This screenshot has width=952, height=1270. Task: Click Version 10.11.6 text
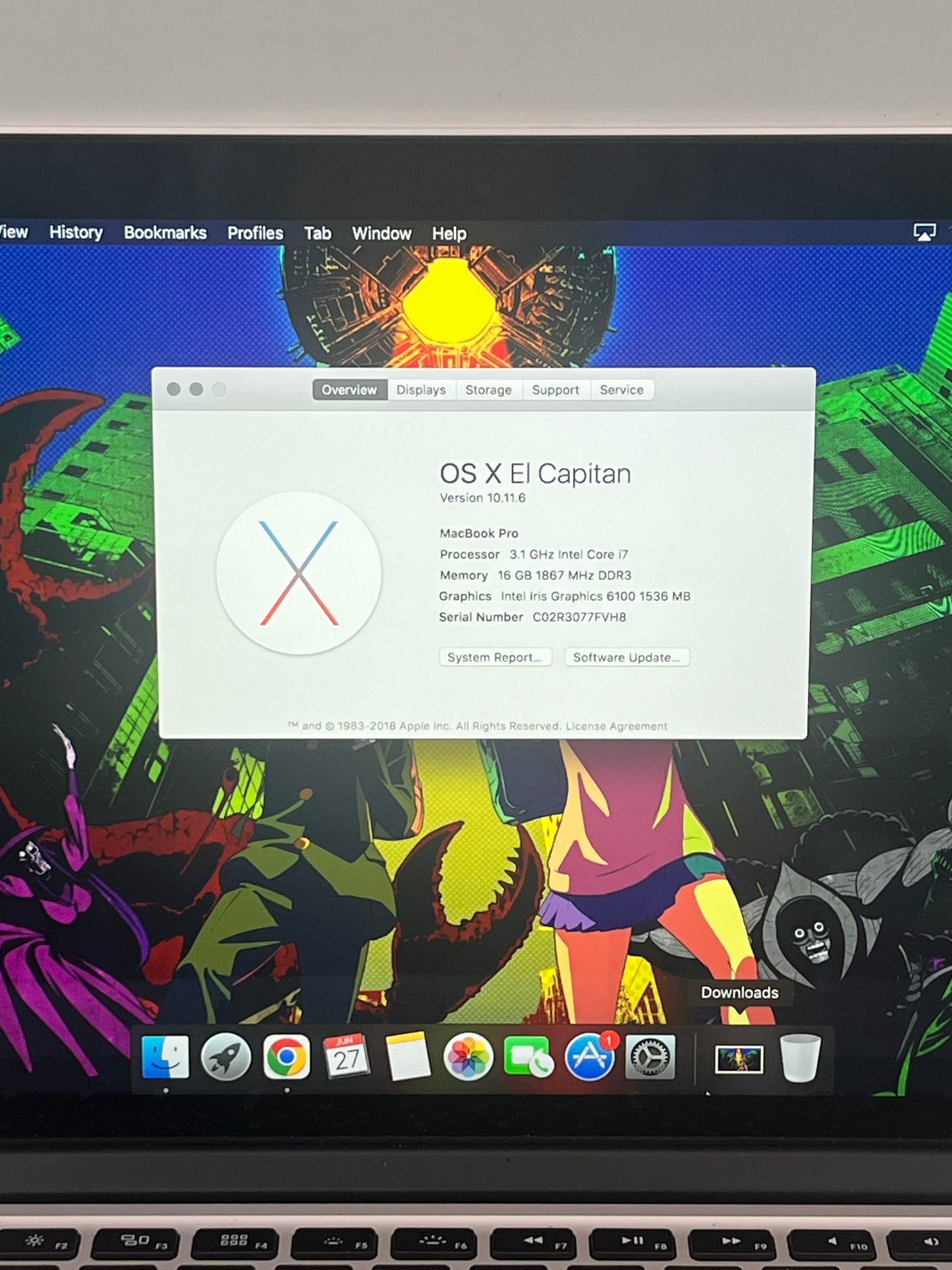483,498
